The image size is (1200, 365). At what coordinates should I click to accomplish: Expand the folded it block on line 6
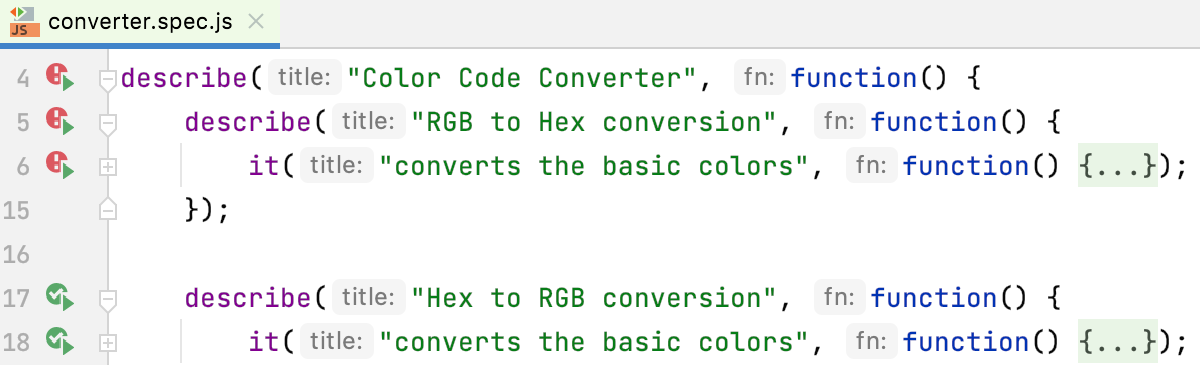click(x=109, y=167)
